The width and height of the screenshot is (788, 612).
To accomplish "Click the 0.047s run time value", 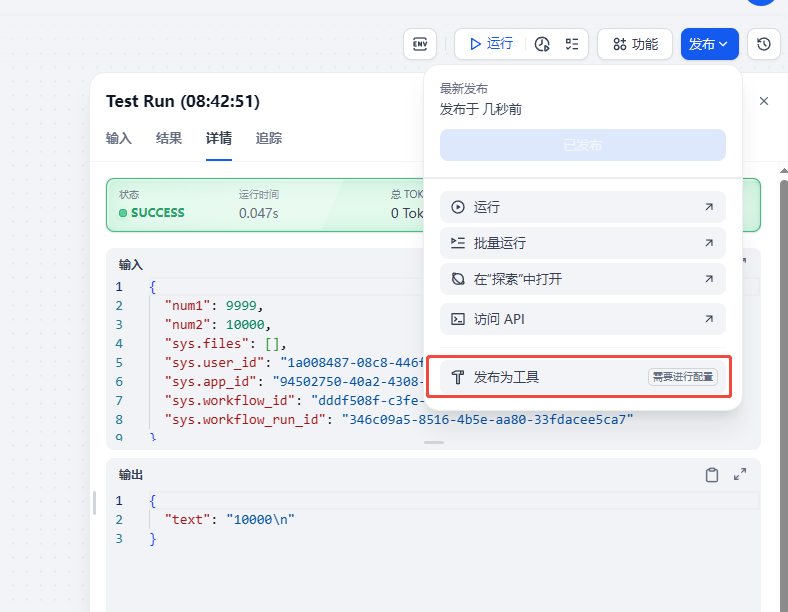I will pos(259,213).
